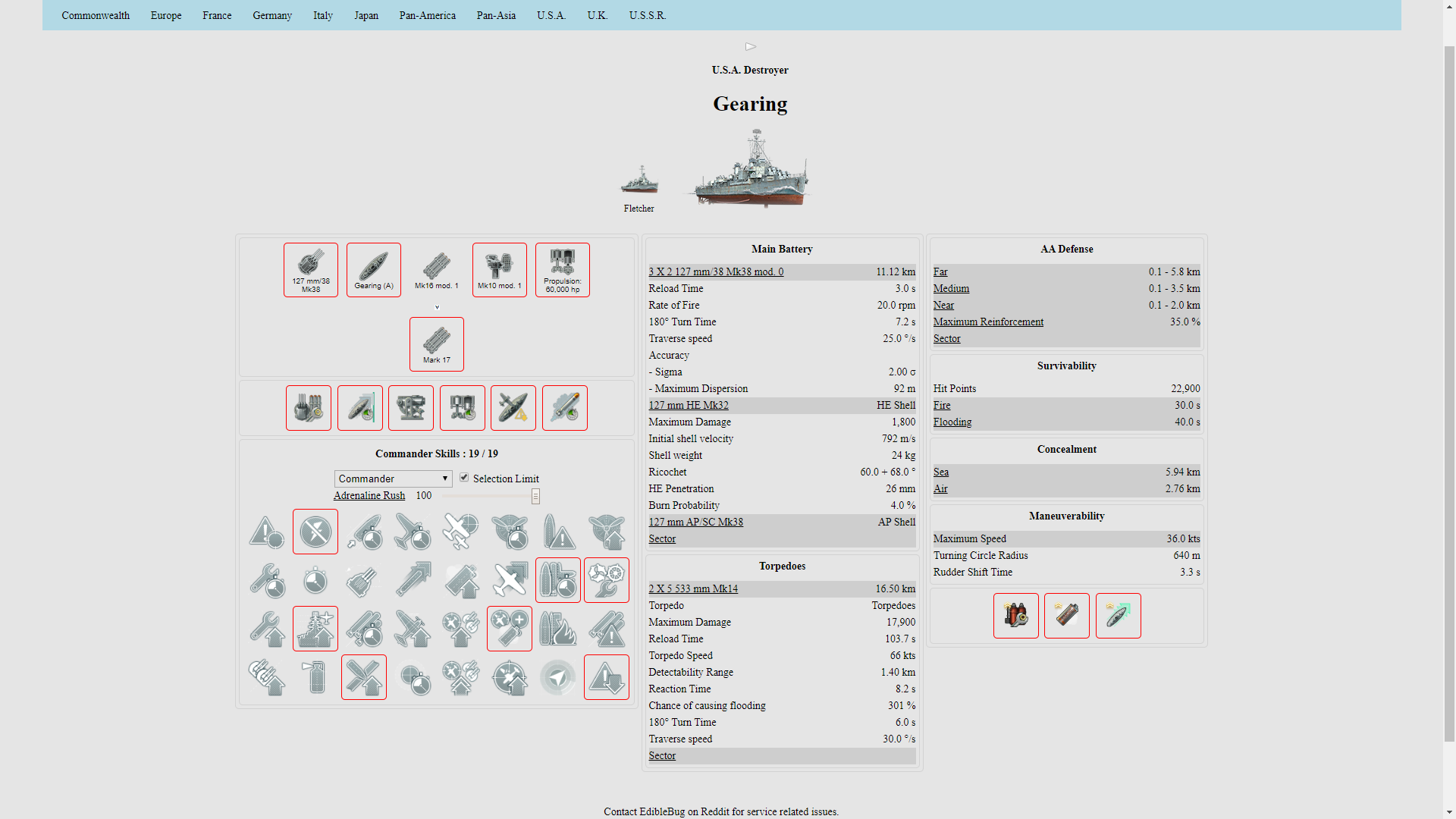Expand the AA Defense Sector row
This screenshot has height=819, width=1456.
(946, 339)
